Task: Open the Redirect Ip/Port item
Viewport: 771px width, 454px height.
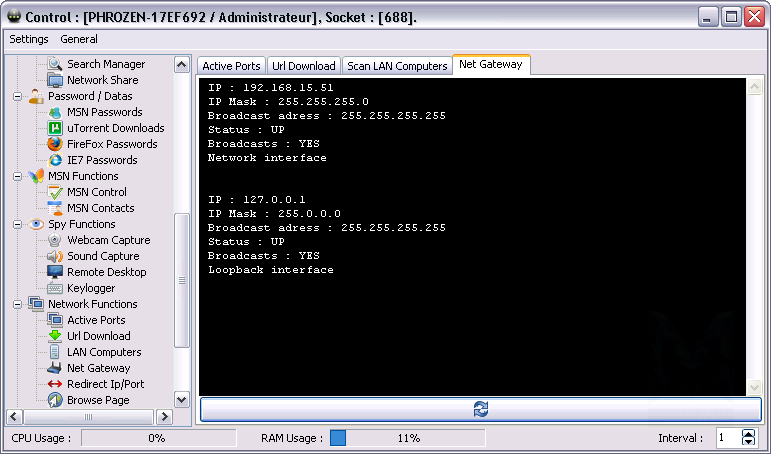Action: click(x=105, y=384)
